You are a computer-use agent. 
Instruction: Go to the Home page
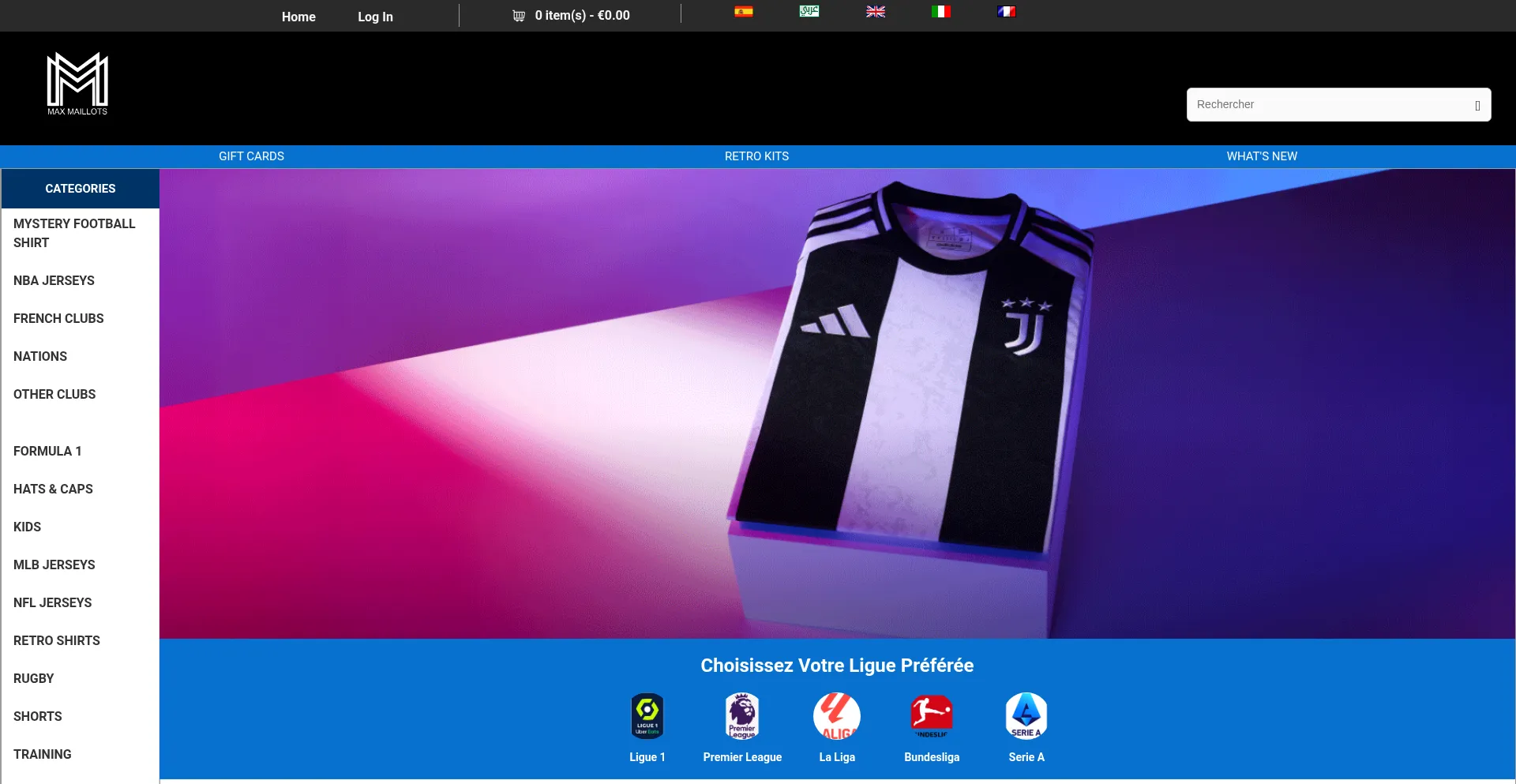pos(298,17)
